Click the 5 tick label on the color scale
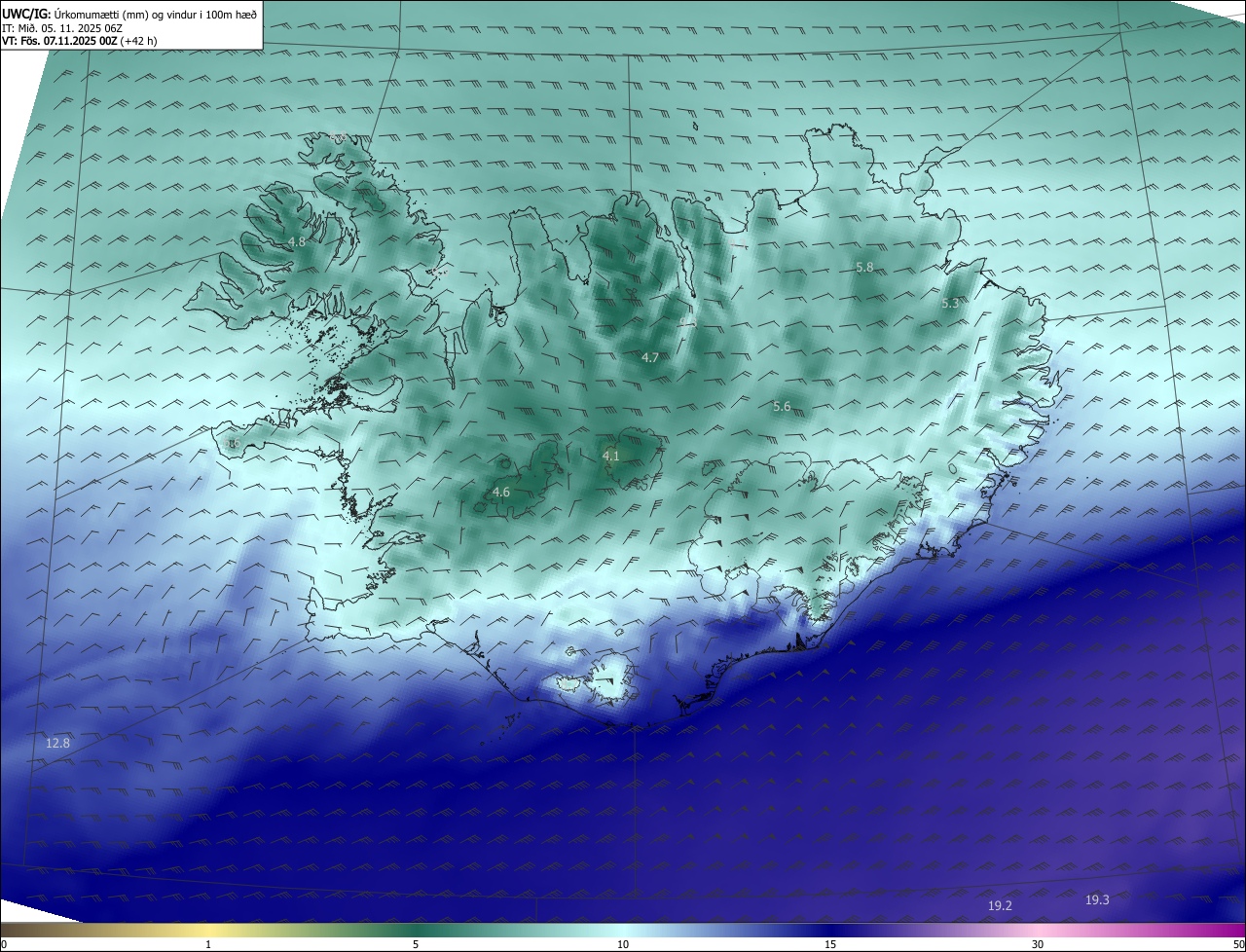The width and height of the screenshot is (1246, 952). pos(416,944)
